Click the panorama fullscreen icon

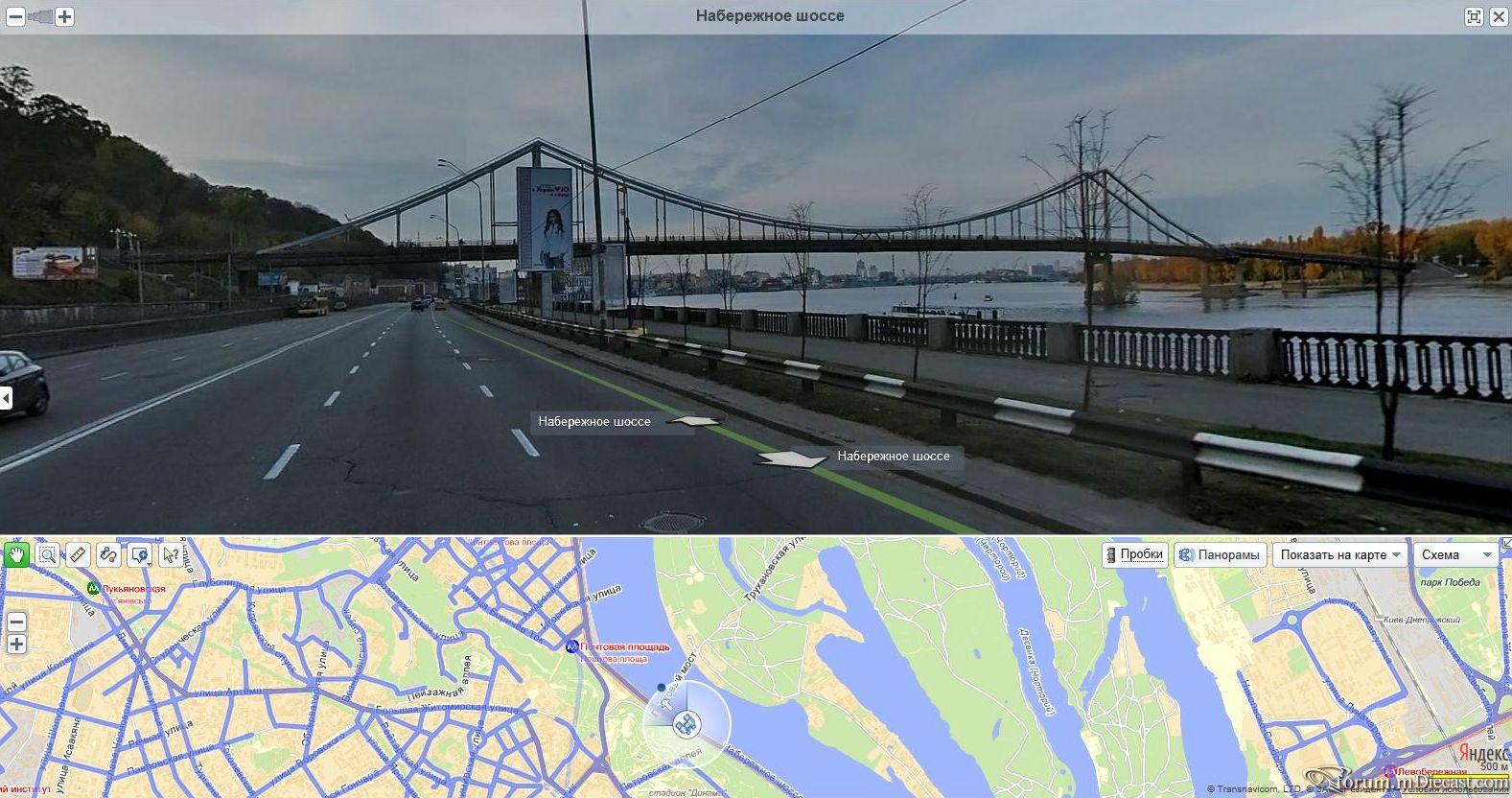[1474, 16]
